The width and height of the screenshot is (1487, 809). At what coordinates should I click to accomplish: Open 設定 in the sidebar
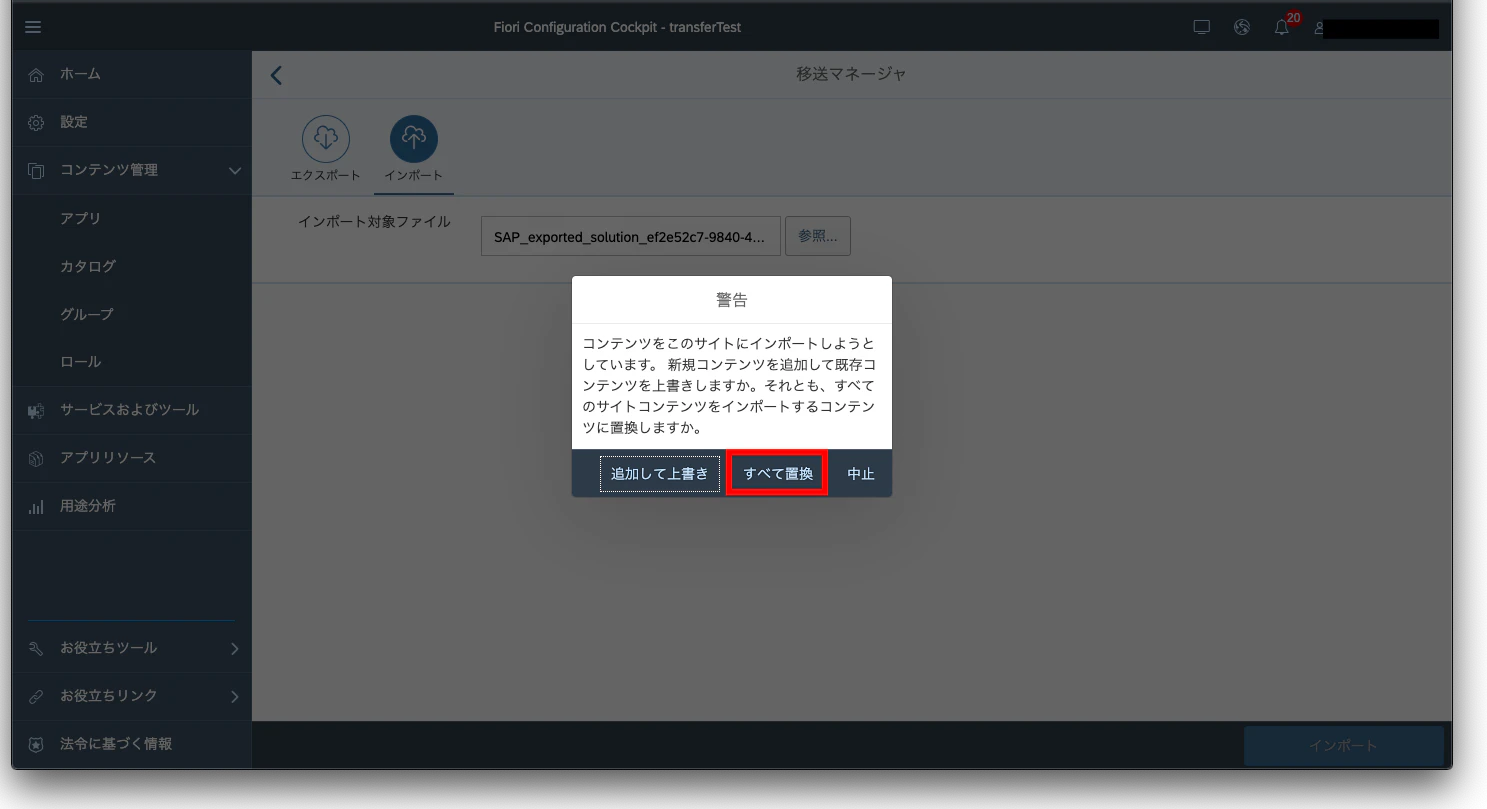pyautogui.click(x=131, y=123)
